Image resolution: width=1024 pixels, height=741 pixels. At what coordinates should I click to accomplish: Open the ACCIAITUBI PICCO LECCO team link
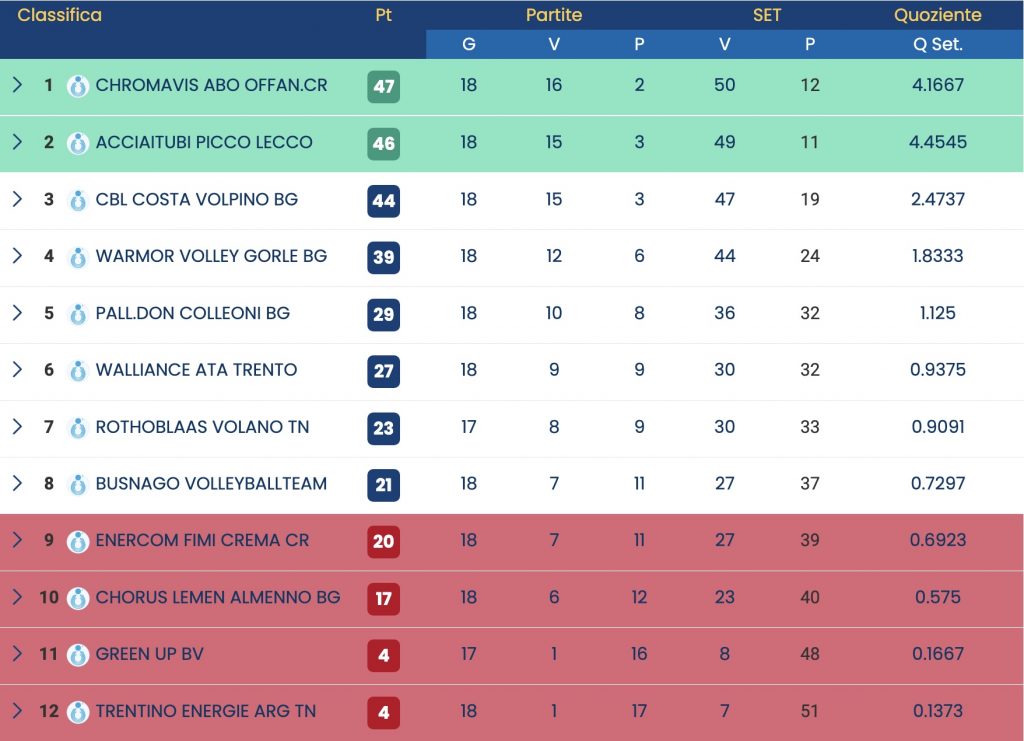pyautogui.click(x=204, y=142)
